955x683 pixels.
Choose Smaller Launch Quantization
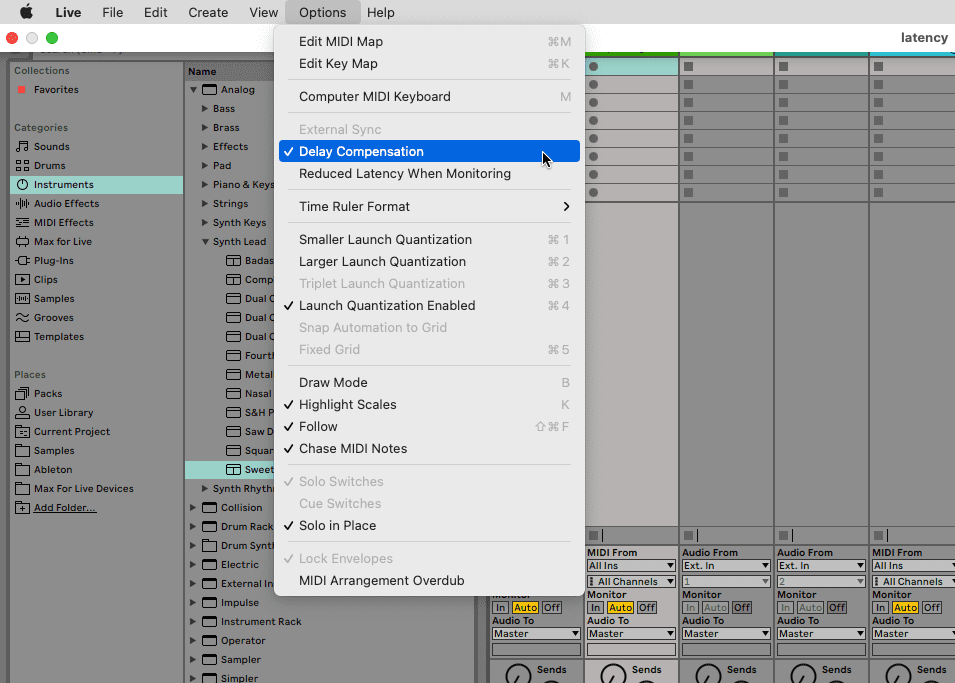tap(429, 239)
